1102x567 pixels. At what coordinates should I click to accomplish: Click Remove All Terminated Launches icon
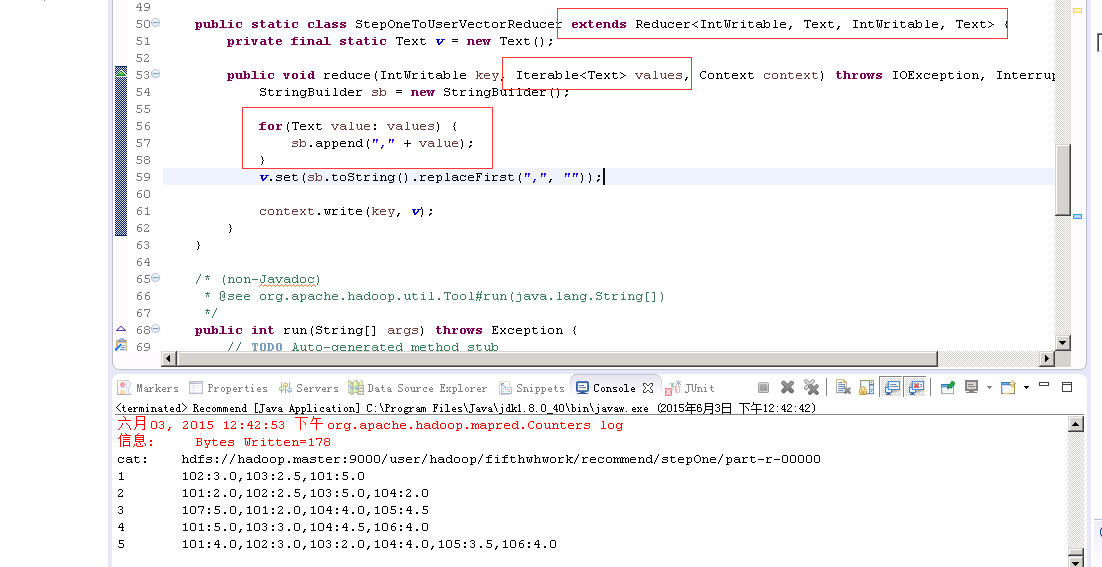click(811, 387)
